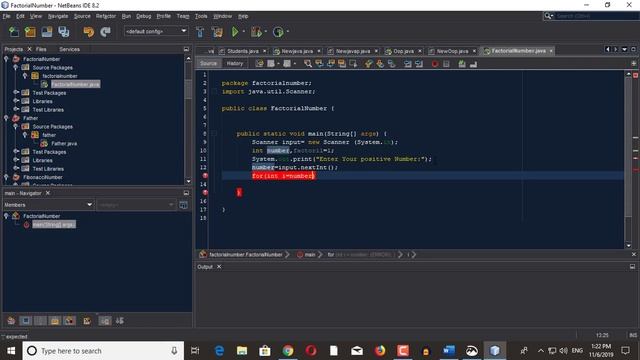Open the File menu

(x=7, y=16)
